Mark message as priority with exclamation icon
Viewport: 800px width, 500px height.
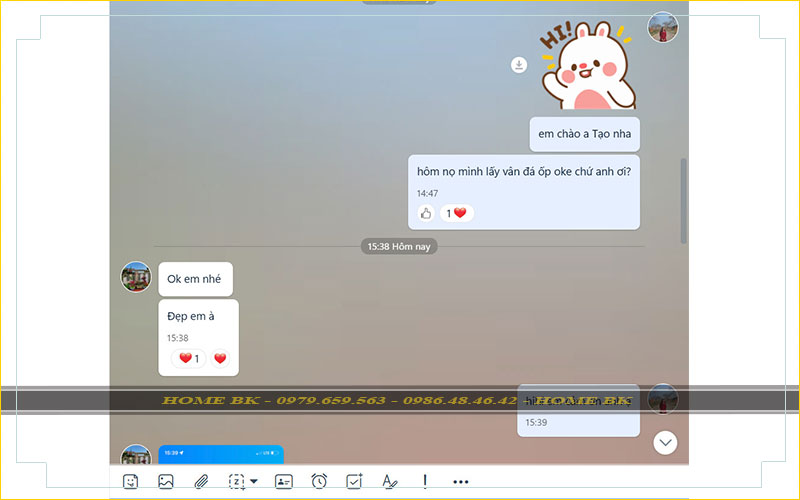click(425, 481)
